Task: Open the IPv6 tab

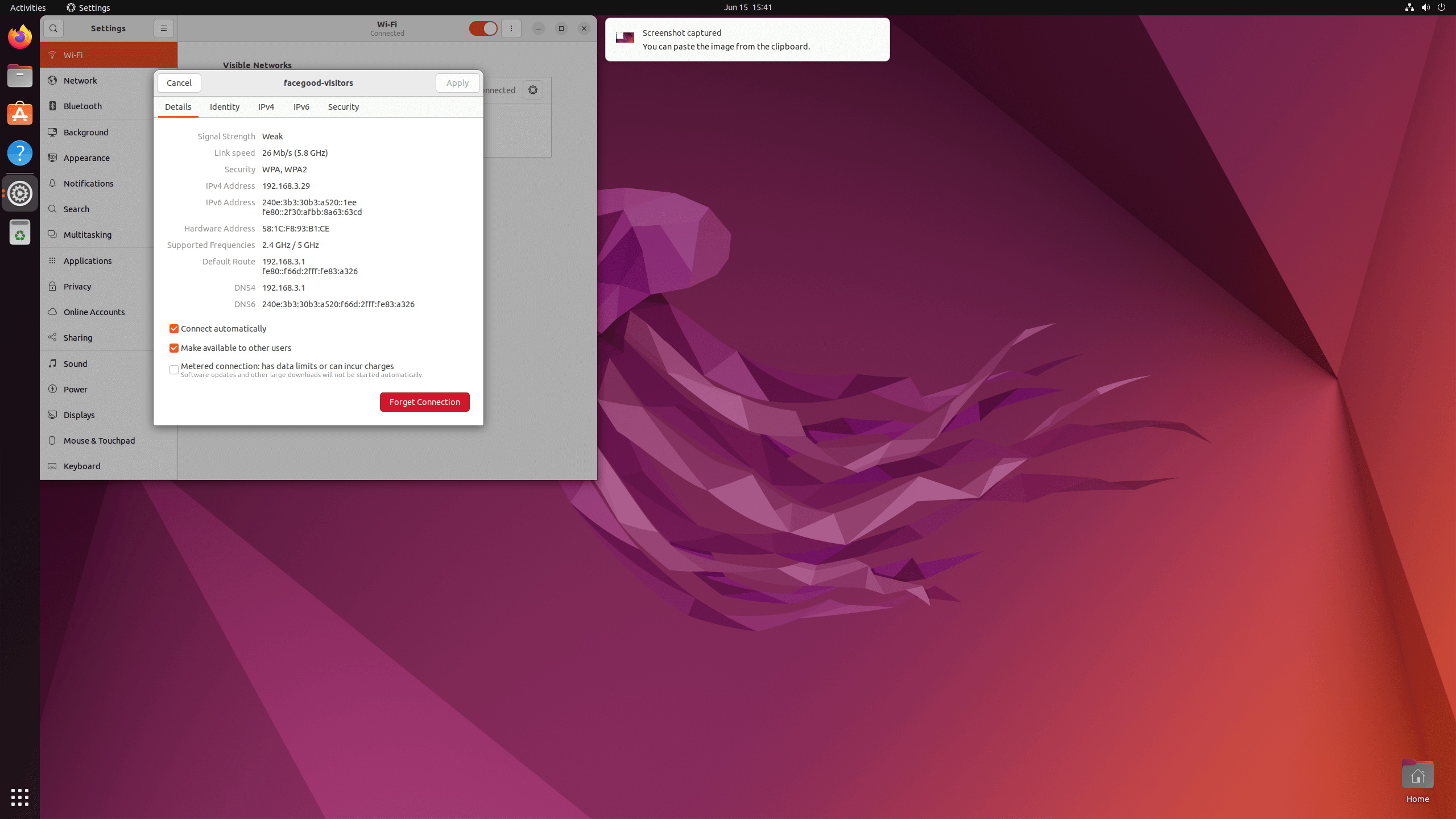Action: (x=301, y=107)
